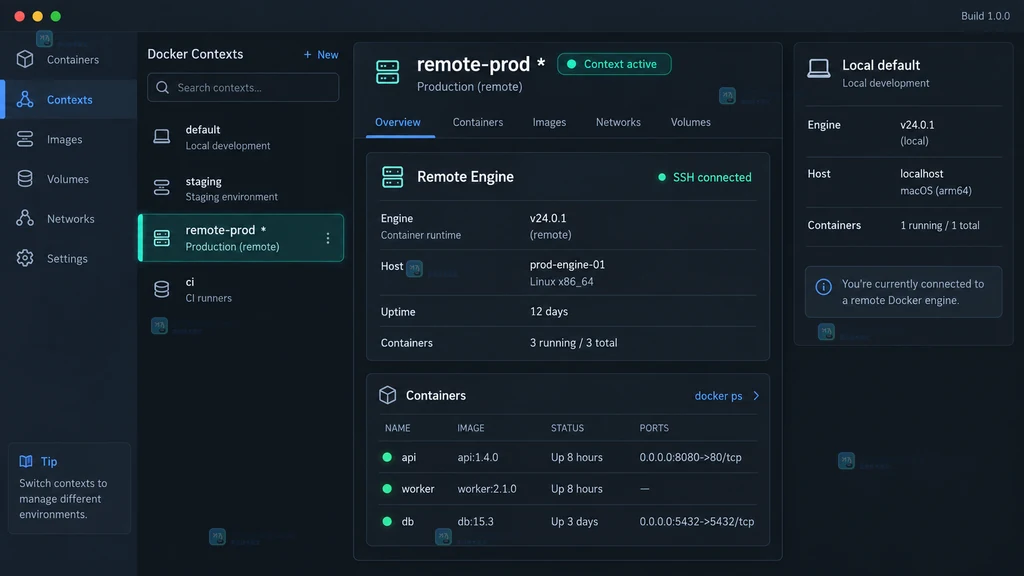Click the search magnifier icon
Image resolution: width=1024 pixels, height=576 pixels.
[163, 88]
